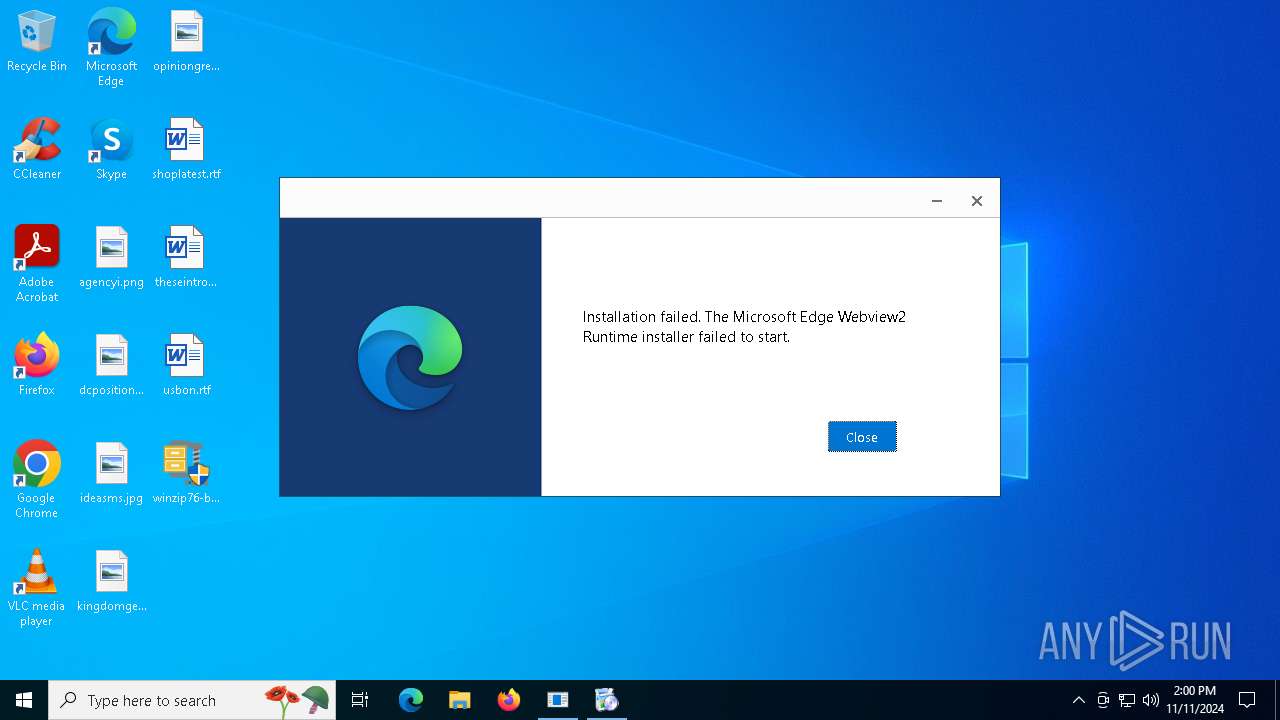Select the opiniongre... image file on the desktop
1280x720 pixels.
click(x=186, y=43)
